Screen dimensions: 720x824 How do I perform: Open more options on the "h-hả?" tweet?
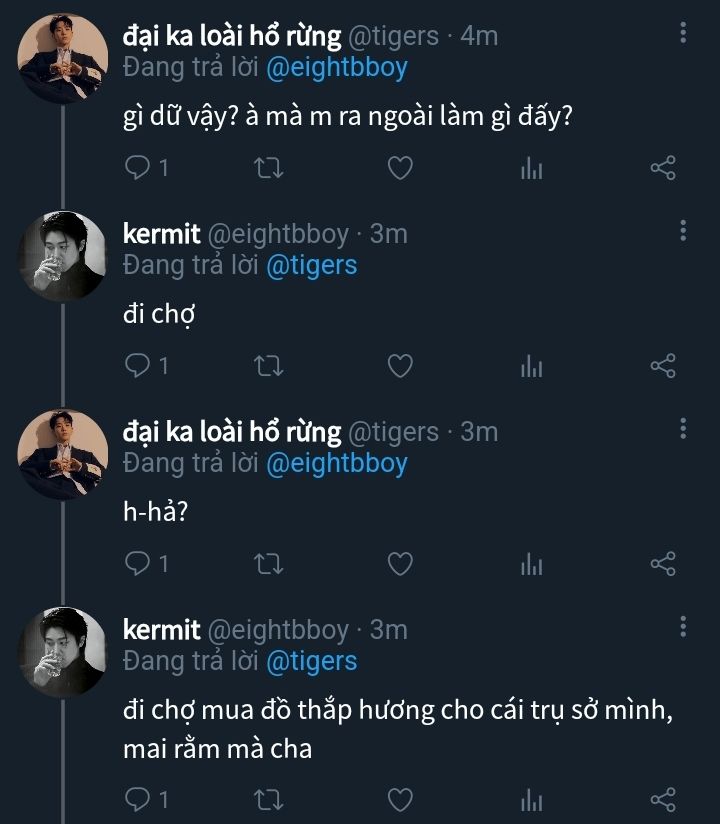pyautogui.click(x=683, y=430)
